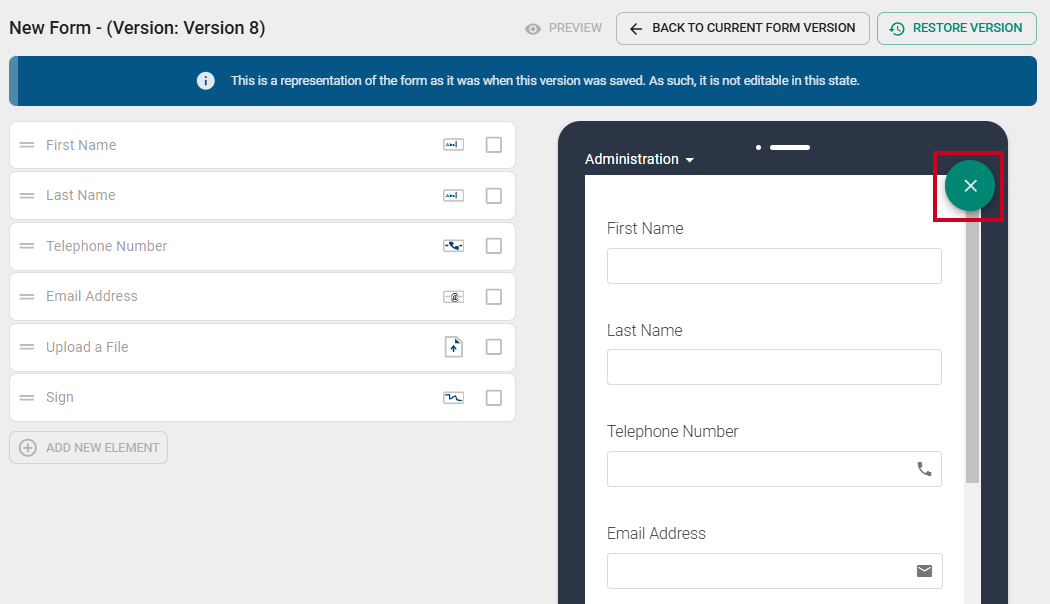Screen dimensions: 1050x604
Task: Click the Telephone Number label in preview
Action: (x=672, y=431)
